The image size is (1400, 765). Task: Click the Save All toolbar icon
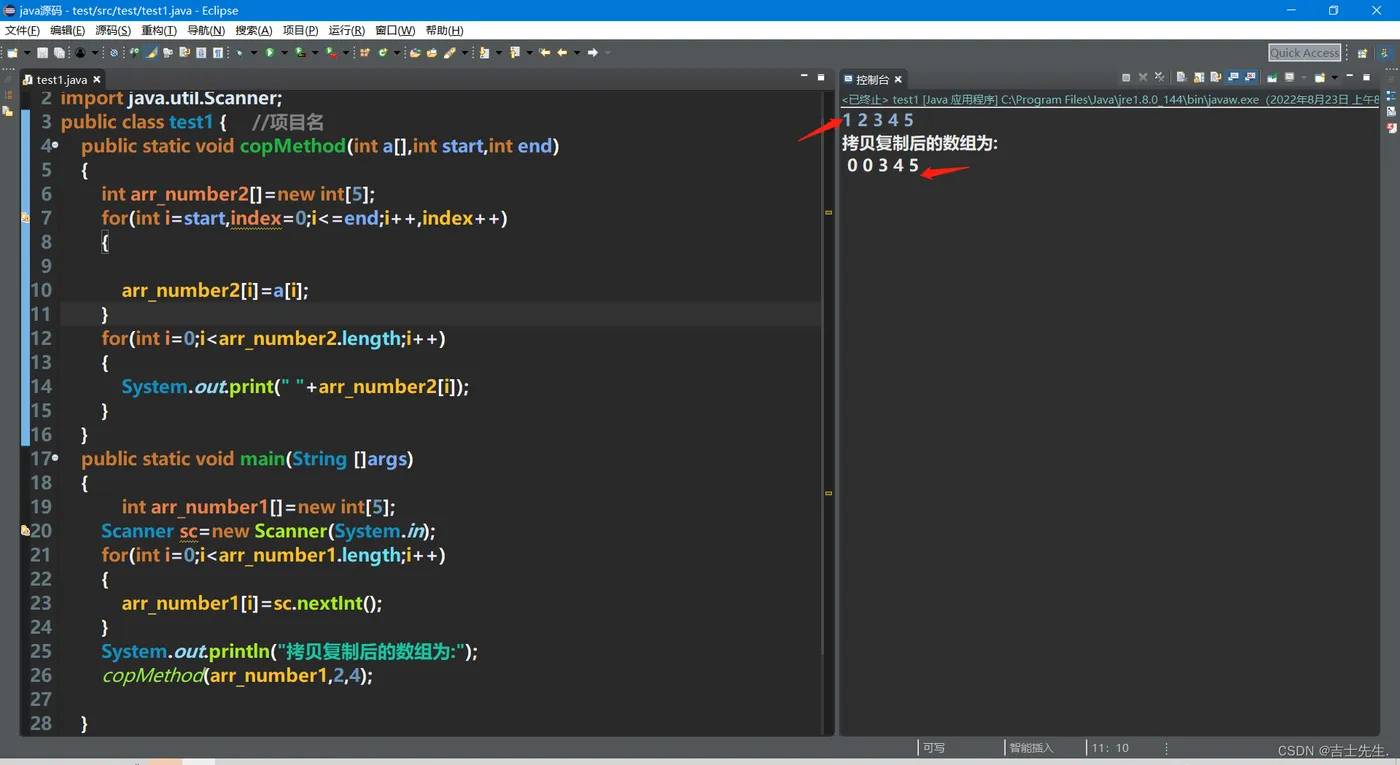tap(59, 52)
